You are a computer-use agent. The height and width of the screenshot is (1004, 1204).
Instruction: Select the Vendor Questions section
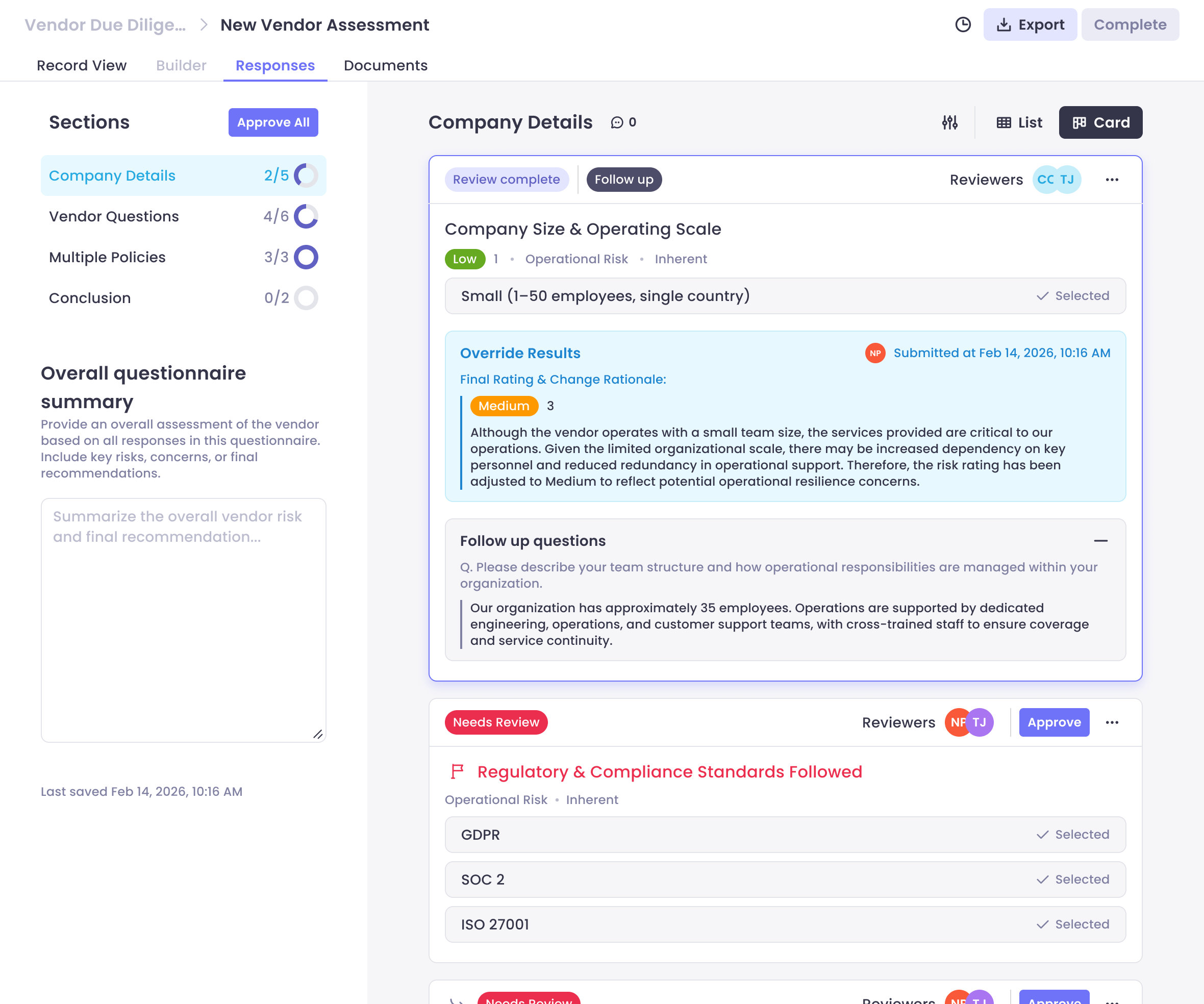(x=184, y=216)
